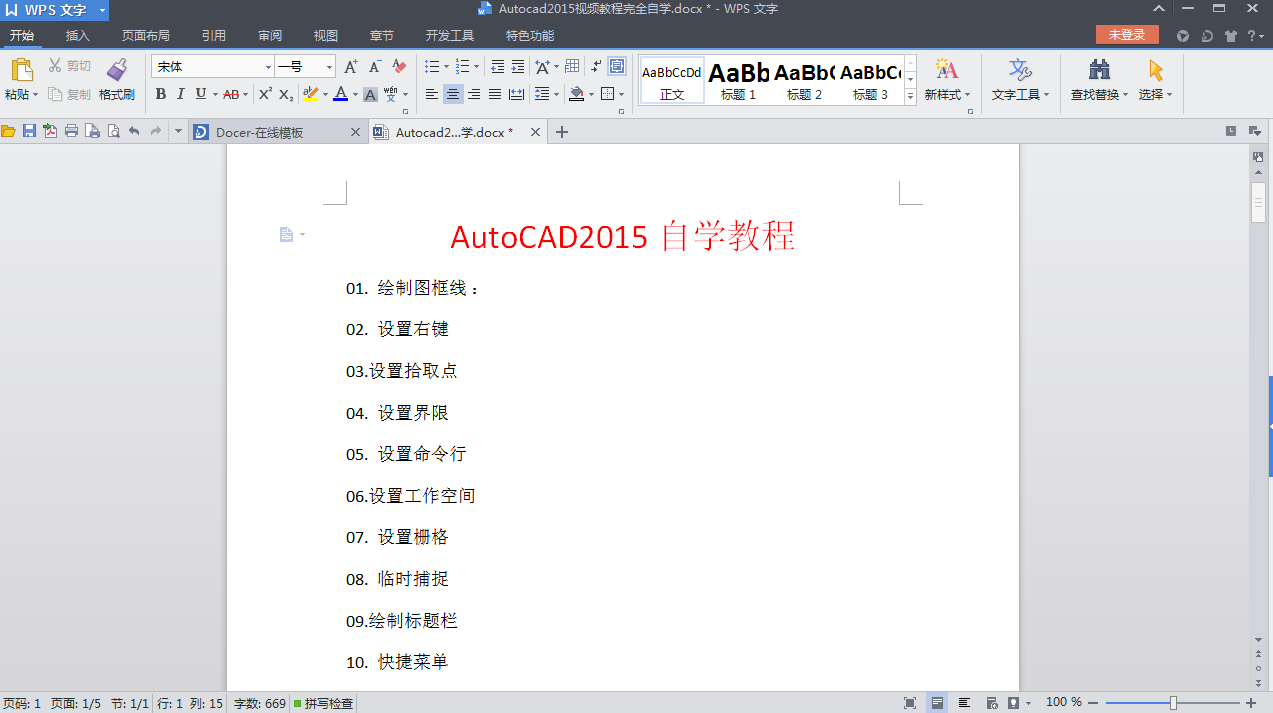Open the line spacing dropdown arrow
The image size is (1273, 713).
click(x=557, y=94)
